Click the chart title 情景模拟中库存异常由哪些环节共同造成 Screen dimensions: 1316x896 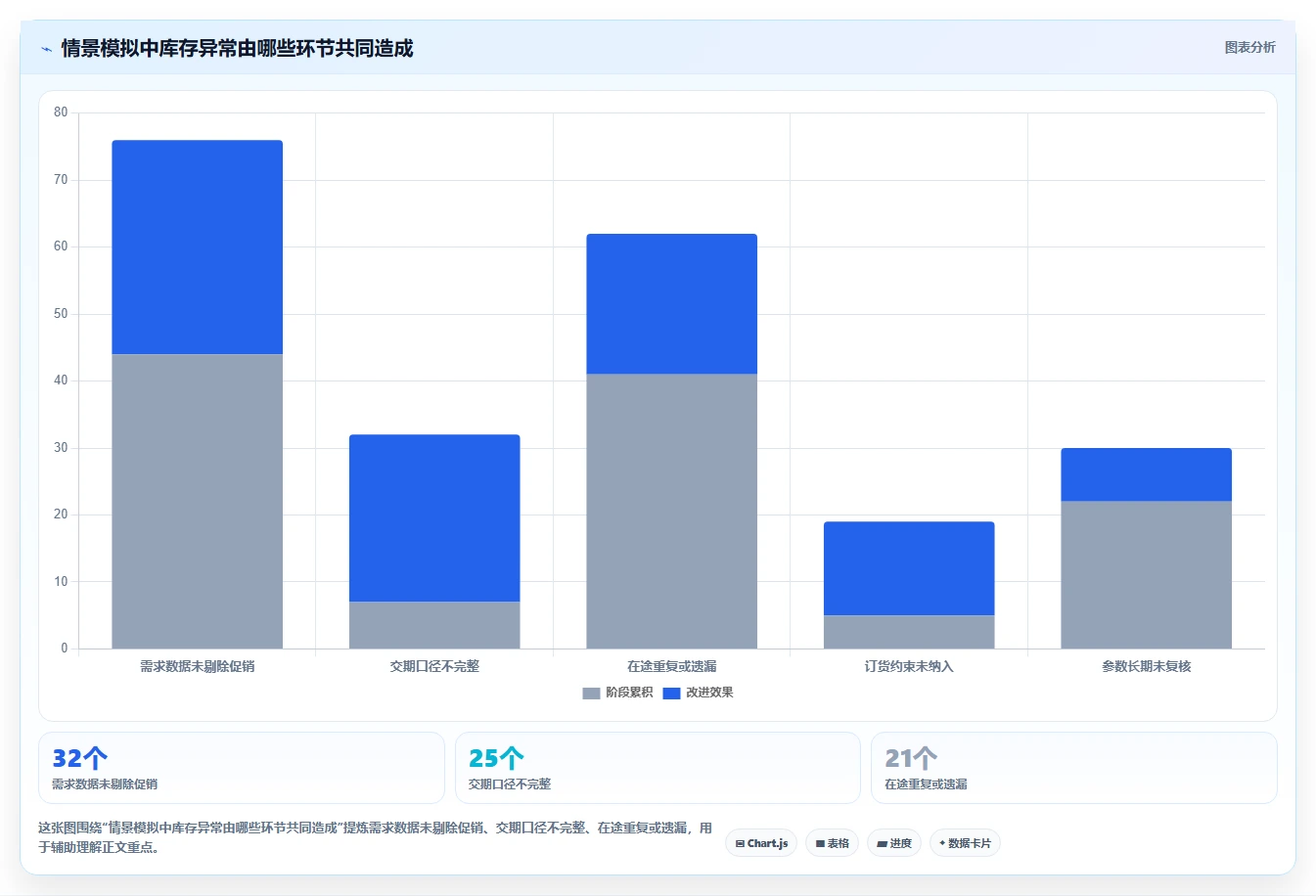[x=237, y=48]
